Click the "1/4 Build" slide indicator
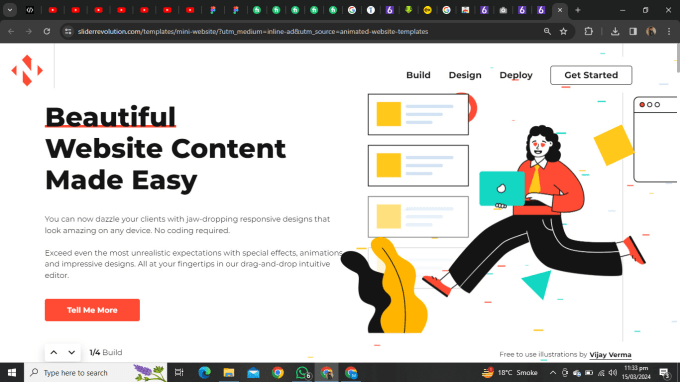This screenshot has height=382, width=680. tap(106, 353)
